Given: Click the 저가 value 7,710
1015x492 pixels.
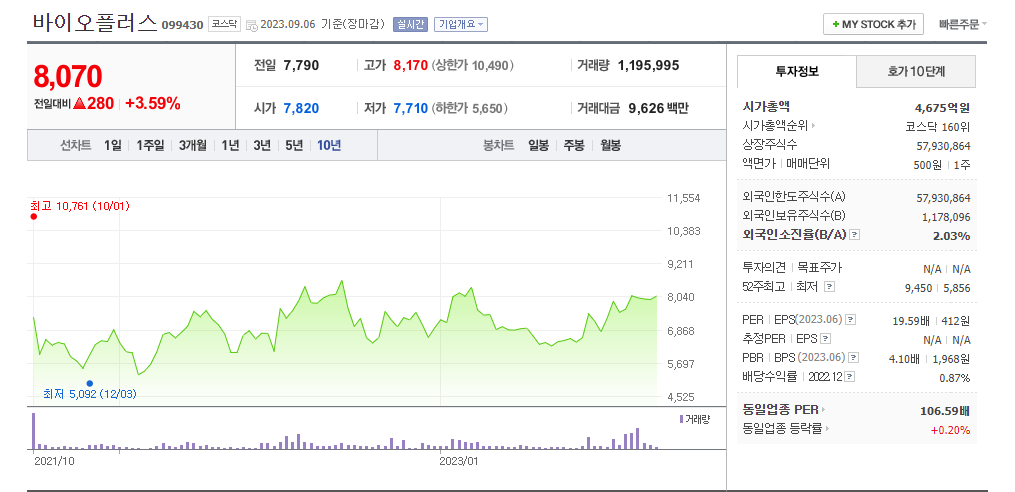Looking at the screenshot, I should (410, 108).
